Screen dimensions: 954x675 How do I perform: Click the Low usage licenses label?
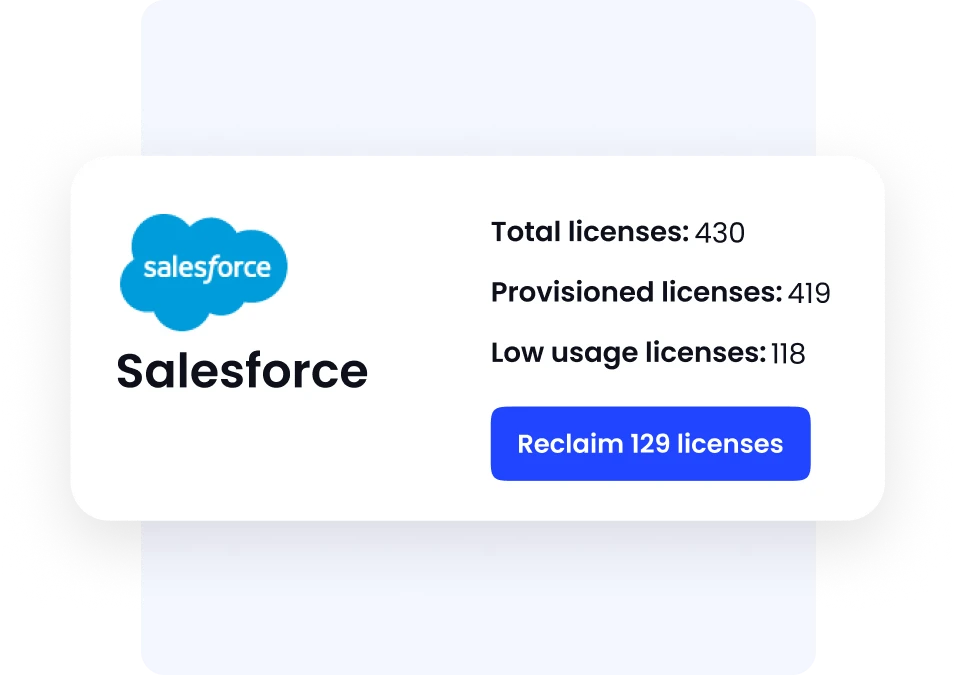click(x=628, y=352)
